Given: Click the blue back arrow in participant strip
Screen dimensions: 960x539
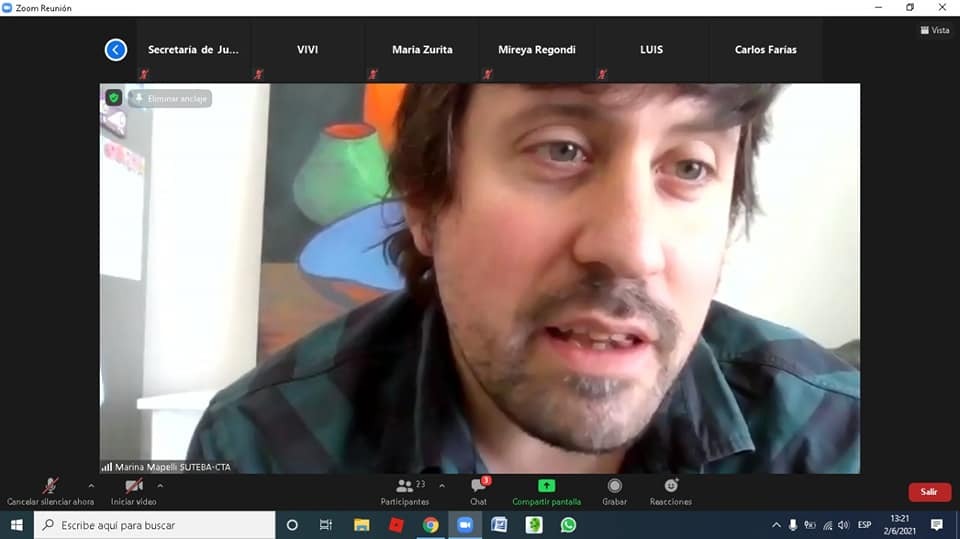Looking at the screenshot, I should click(x=116, y=49).
